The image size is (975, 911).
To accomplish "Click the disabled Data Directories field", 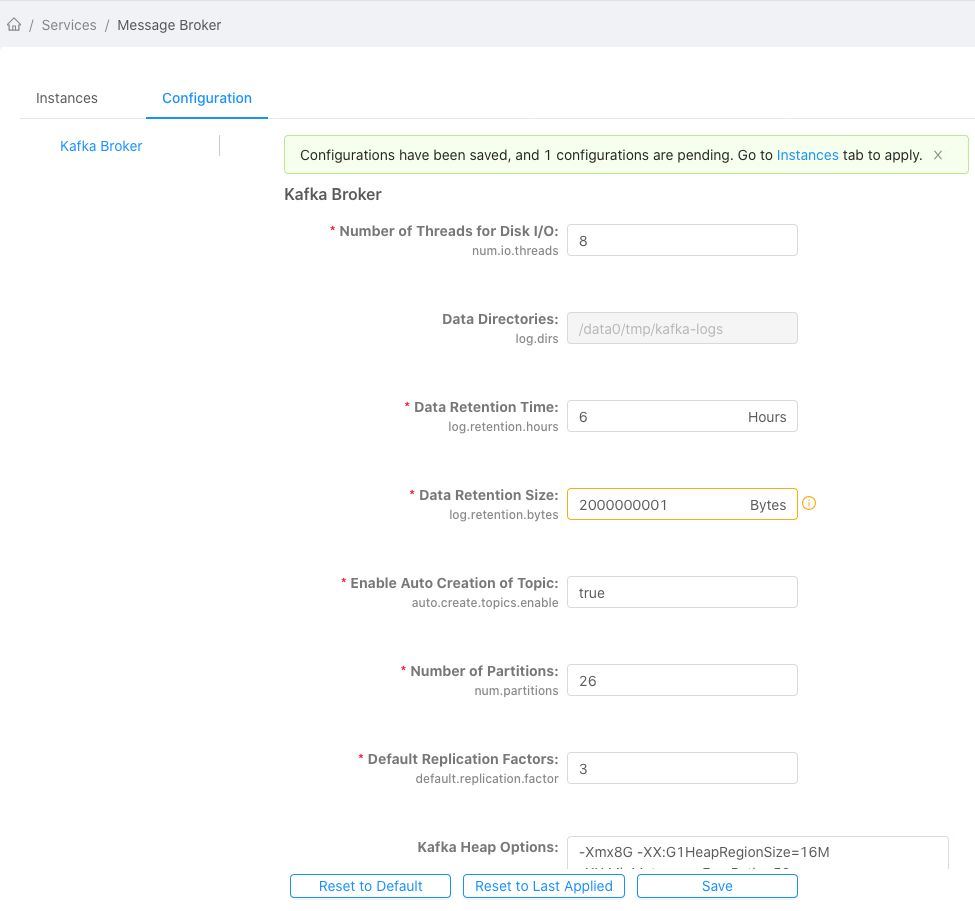I will (682, 328).
